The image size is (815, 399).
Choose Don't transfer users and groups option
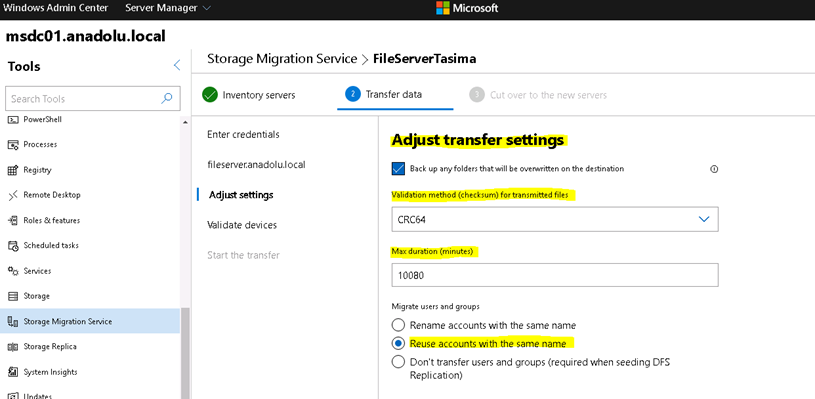tap(398, 362)
